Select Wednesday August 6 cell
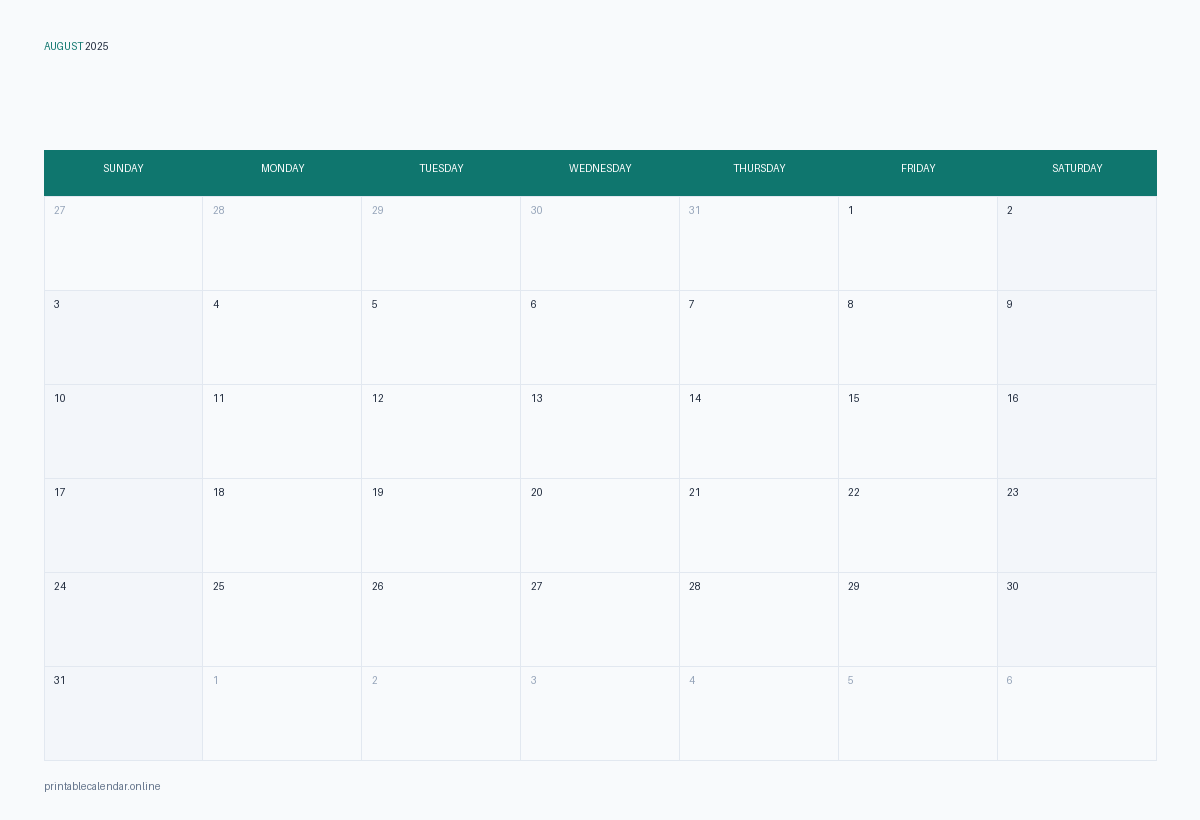 pos(600,338)
